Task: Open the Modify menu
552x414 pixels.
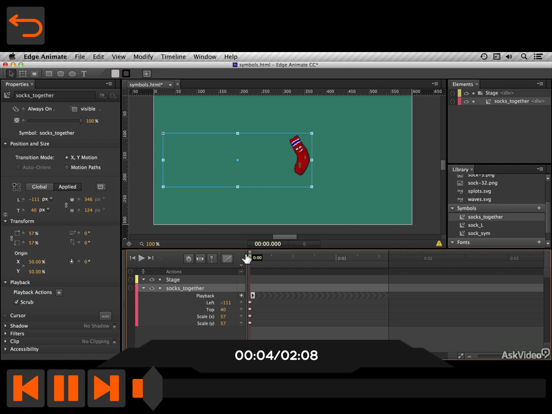Action: click(143, 57)
